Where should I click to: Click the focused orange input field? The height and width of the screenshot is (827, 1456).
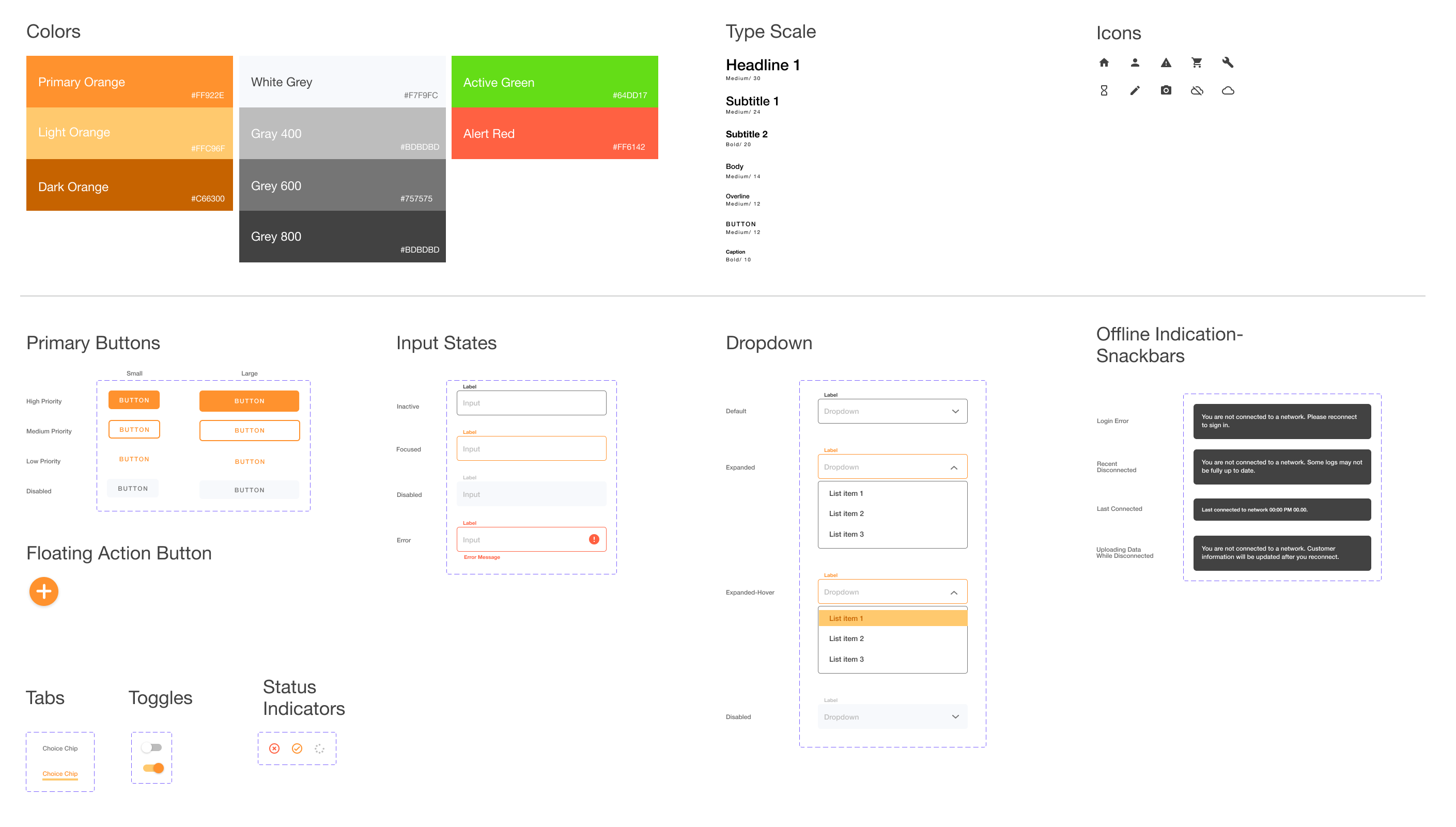pyautogui.click(x=531, y=449)
